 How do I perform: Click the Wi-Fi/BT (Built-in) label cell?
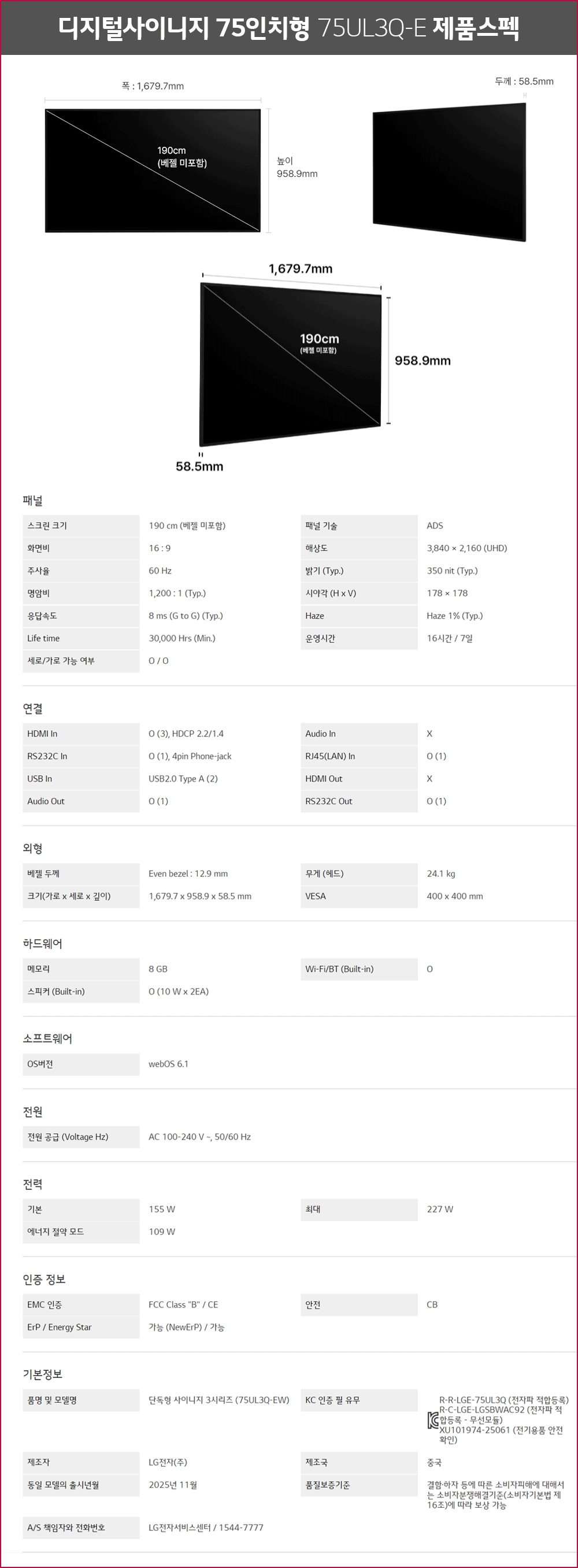point(339,969)
